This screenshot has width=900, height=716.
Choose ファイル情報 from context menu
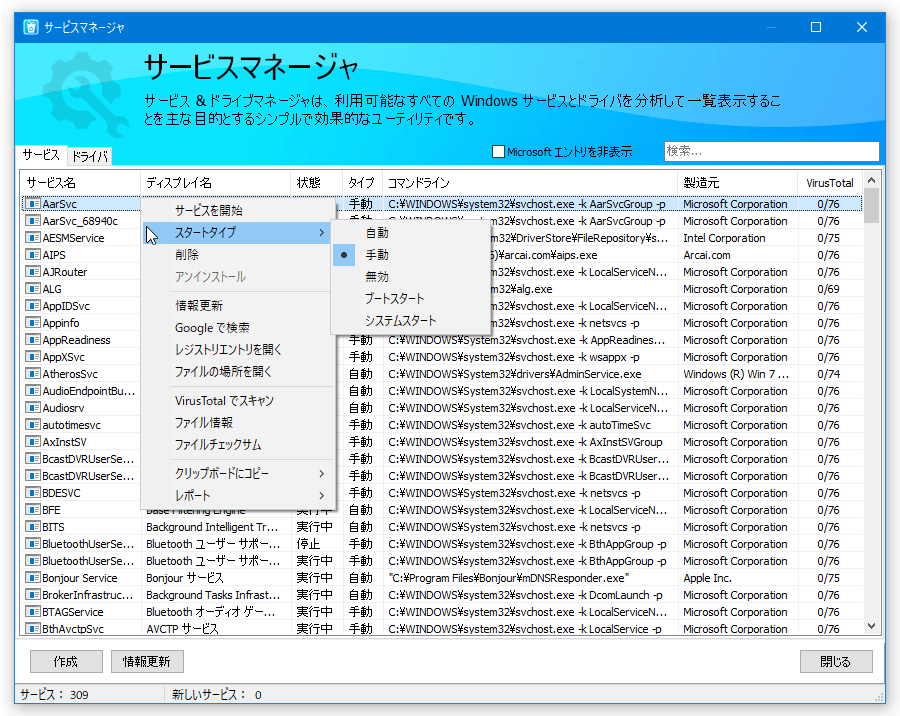pyautogui.click(x=237, y=423)
